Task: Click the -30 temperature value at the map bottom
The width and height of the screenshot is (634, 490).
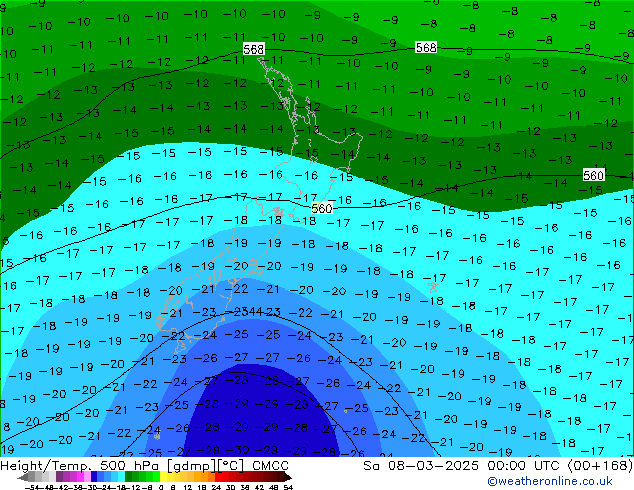Action: point(237,450)
